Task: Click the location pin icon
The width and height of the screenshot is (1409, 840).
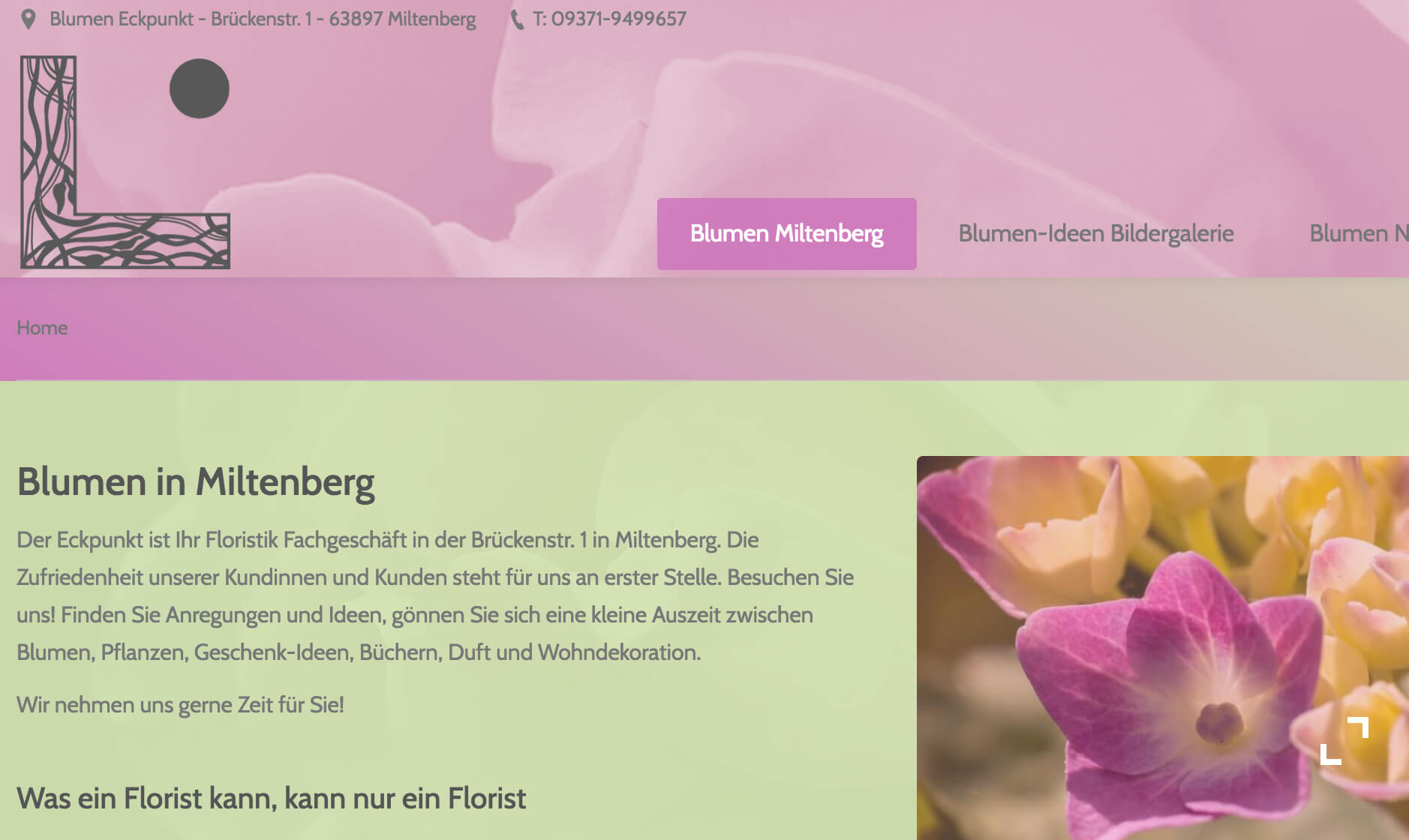Action: (29, 19)
